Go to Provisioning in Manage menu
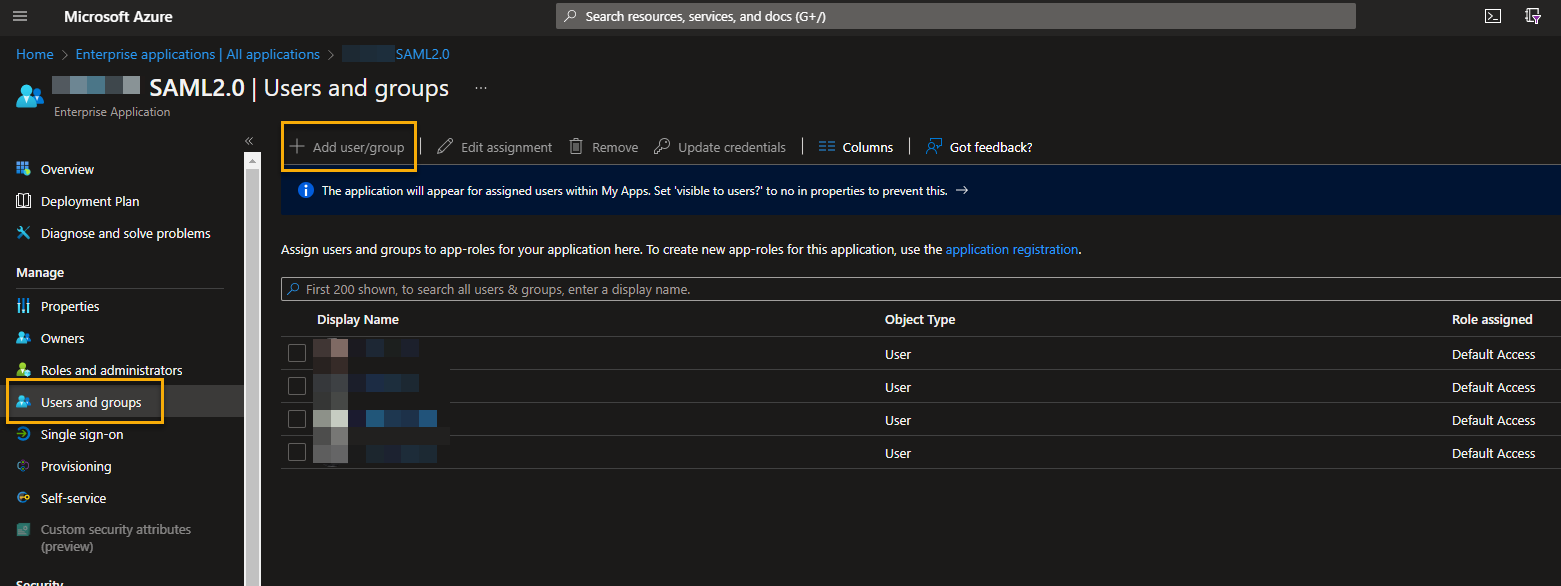The image size is (1561, 586). tap(76, 466)
